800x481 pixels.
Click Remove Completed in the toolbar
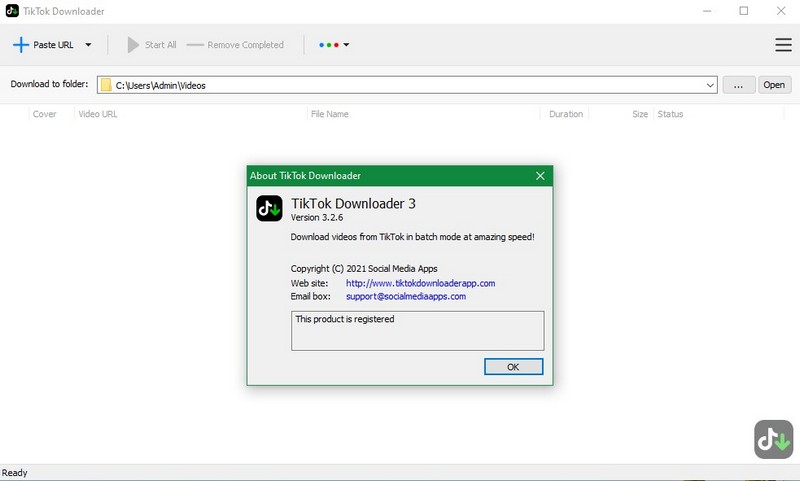pyautogui.click(x=235, y=45)
